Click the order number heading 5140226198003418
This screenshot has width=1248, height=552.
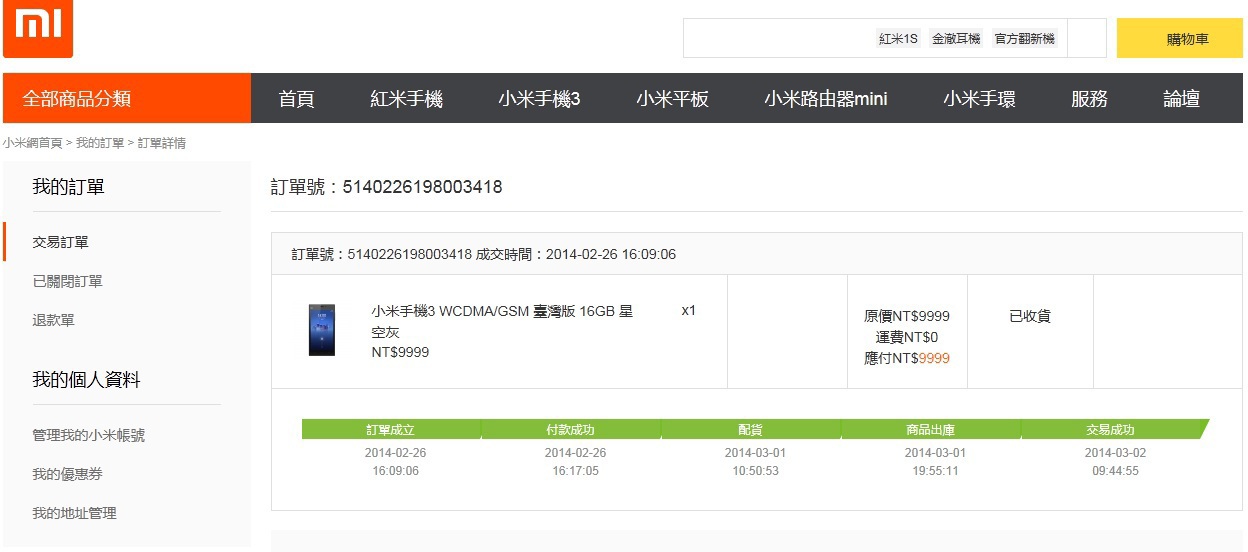pos(386,187)
